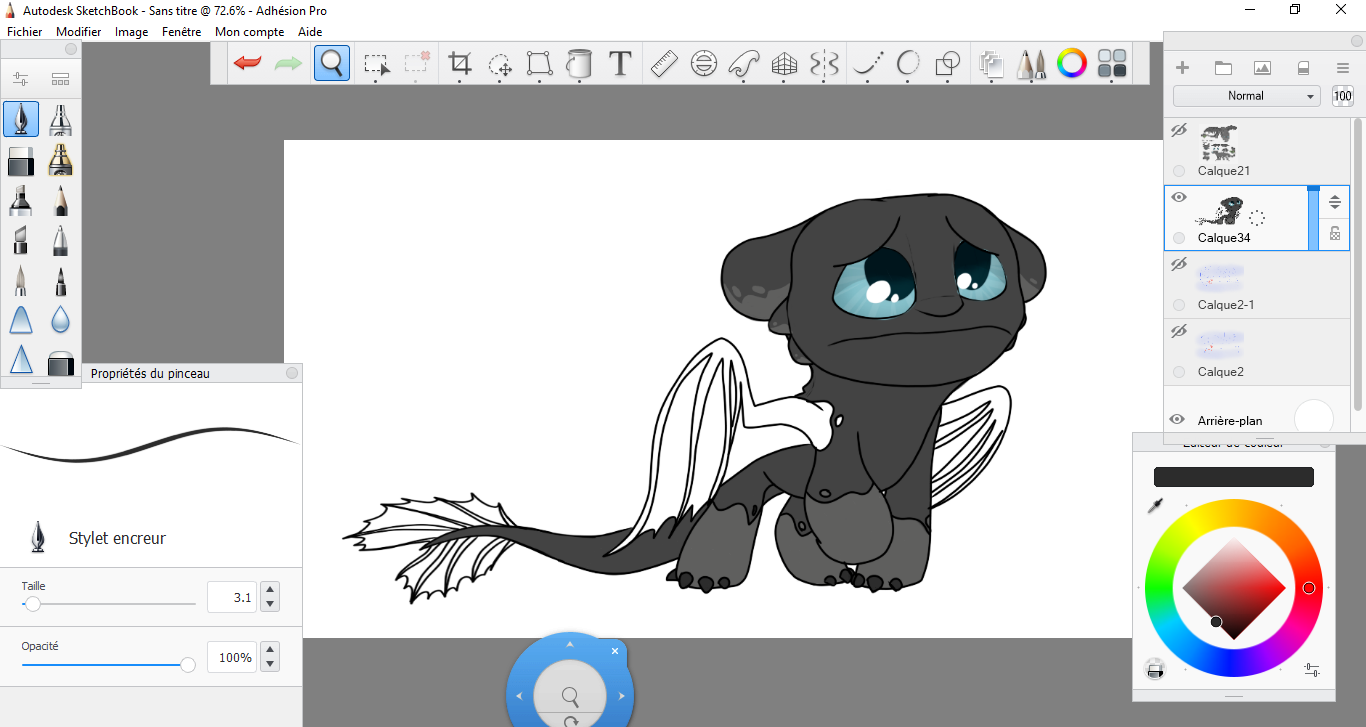Screen dimensions: 1366x727
Task: Select the Text tool
Action: (x=620, y=64)
